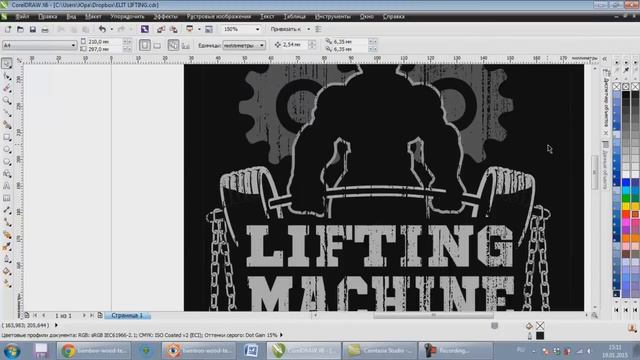The width and height of the screenshot is (640, 360).
Task: Go to the next page arrow
Action: pyautogui.click(x=84, y=316)
